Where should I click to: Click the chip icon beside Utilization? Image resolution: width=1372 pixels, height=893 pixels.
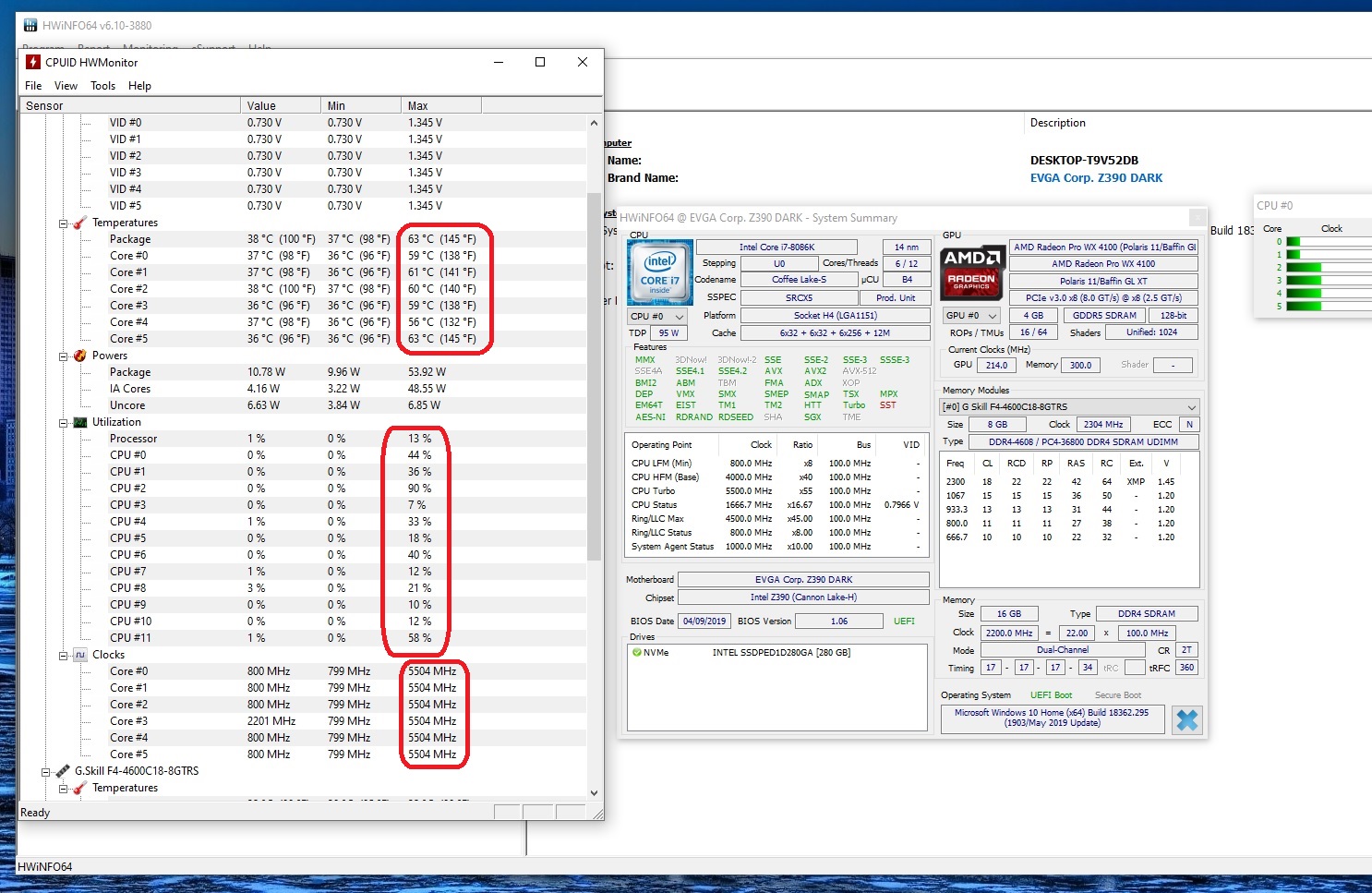coord(79,422)
